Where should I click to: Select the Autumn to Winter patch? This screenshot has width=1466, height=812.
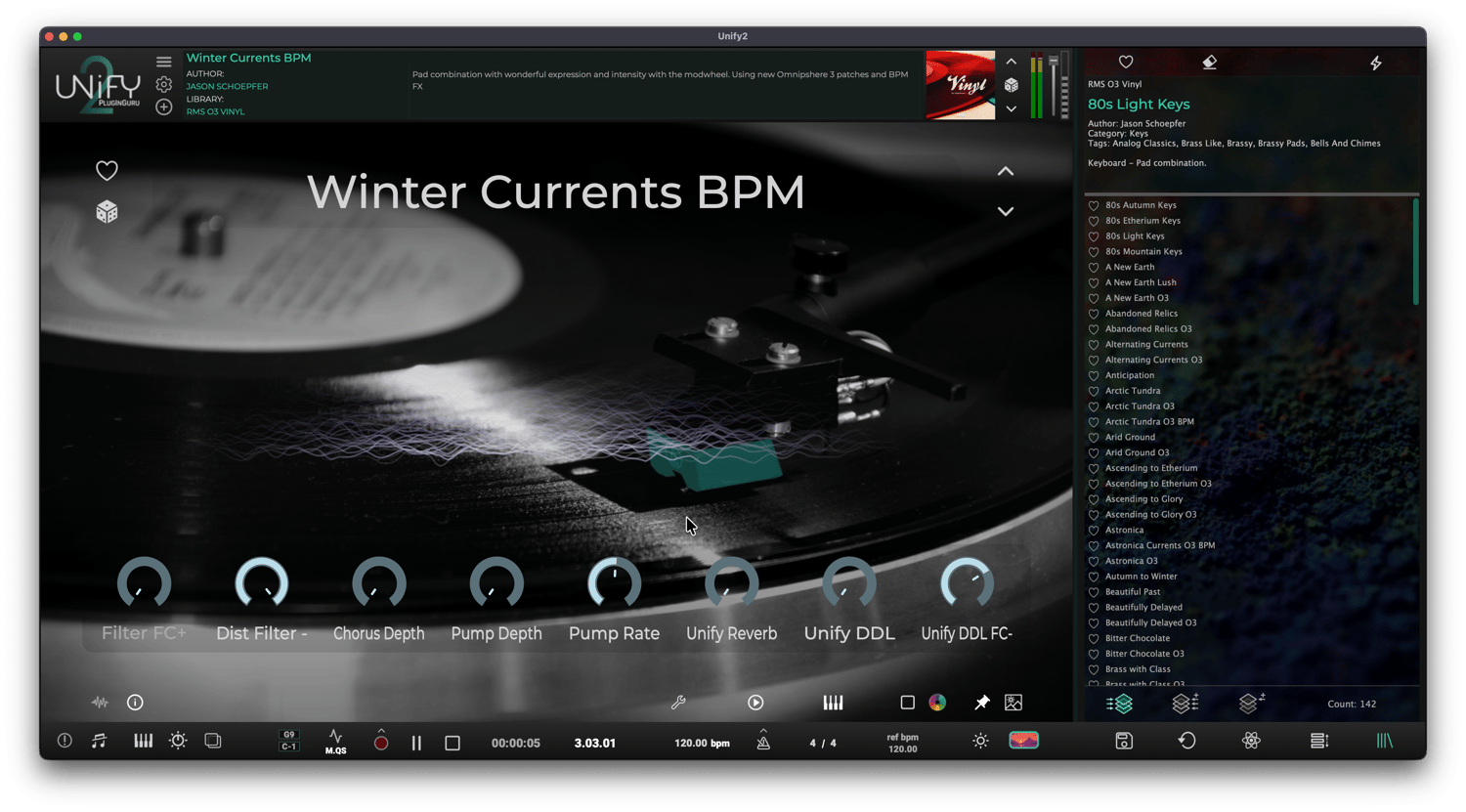pyautogui.click(x=1141, y=577)
